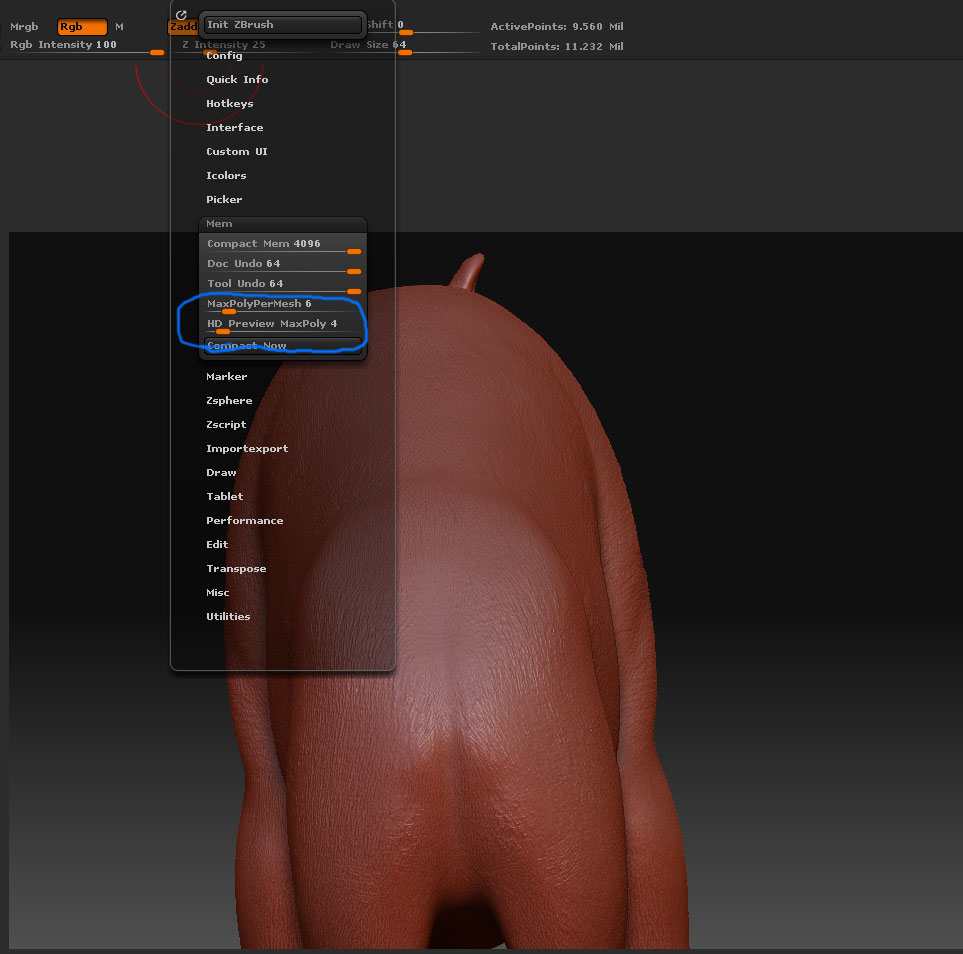Collapse the Mem section header

pos(283,224)
